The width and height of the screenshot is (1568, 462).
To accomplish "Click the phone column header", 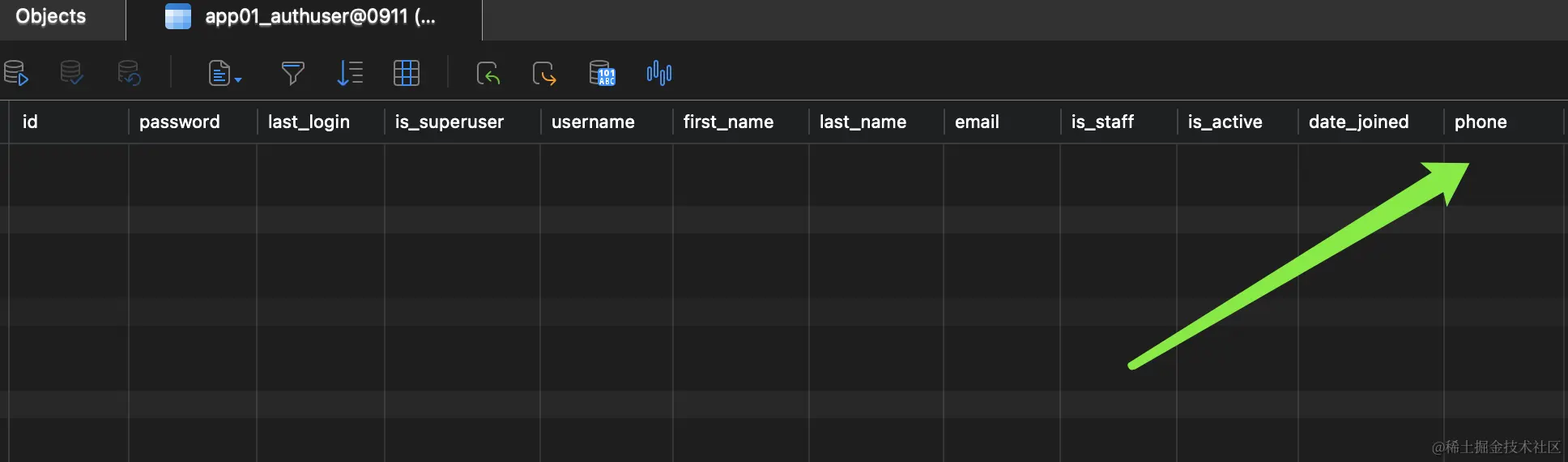I will [1504, 122].
